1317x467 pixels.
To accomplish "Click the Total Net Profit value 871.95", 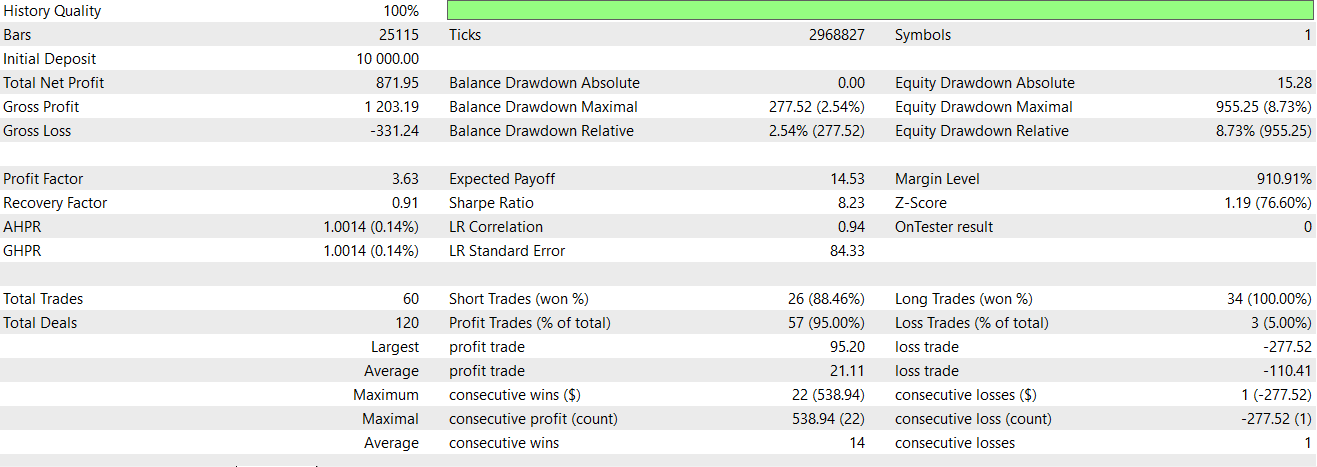I will click(x=395, y=83).
